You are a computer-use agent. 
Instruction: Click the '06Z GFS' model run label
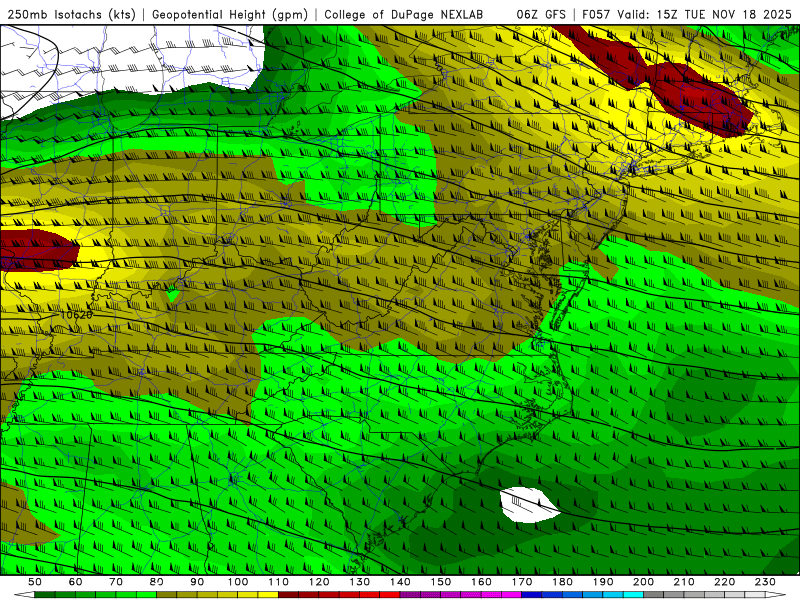(x=540, y=15)
